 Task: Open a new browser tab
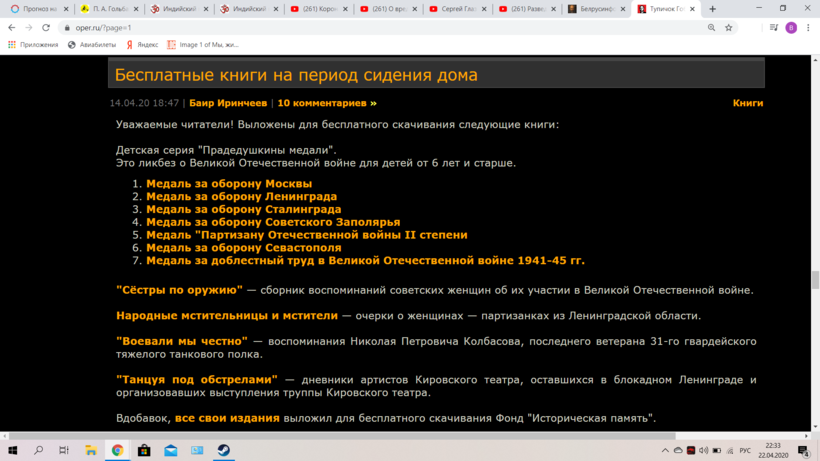click(x=712, y=9)
